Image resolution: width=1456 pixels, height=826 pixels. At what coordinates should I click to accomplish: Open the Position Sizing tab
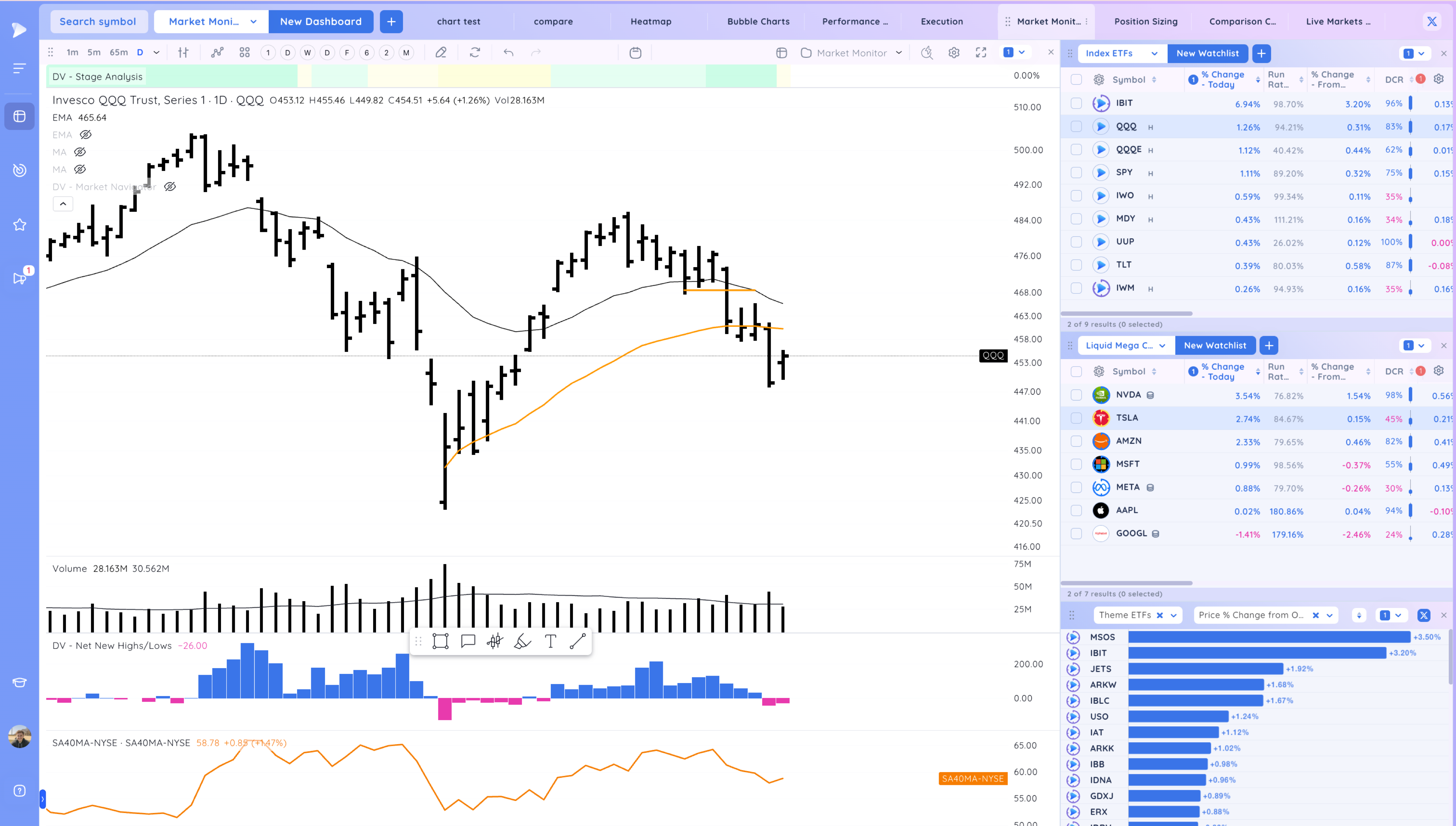[1146, 21]
